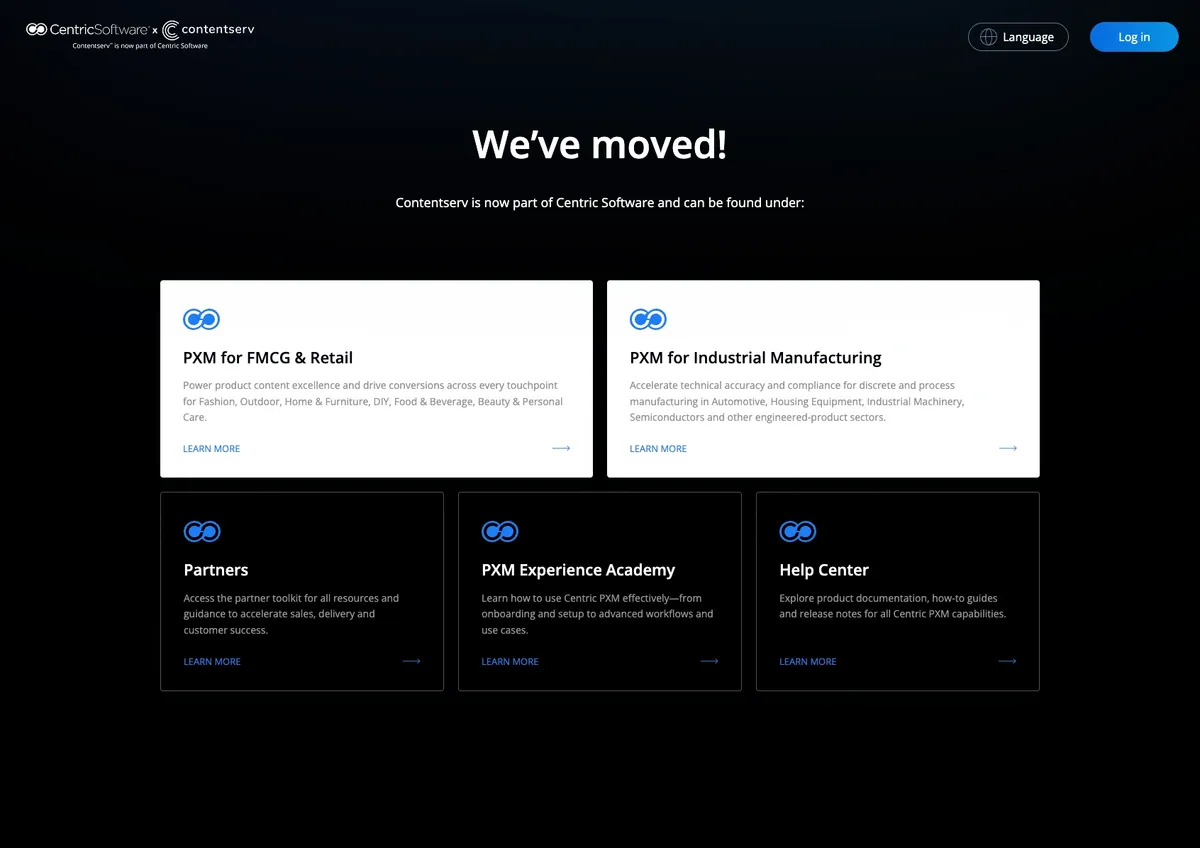1200x848 pixels.
Task: Click the infinity icon on Industrial Manufacturing card
Action: [648, 320]
